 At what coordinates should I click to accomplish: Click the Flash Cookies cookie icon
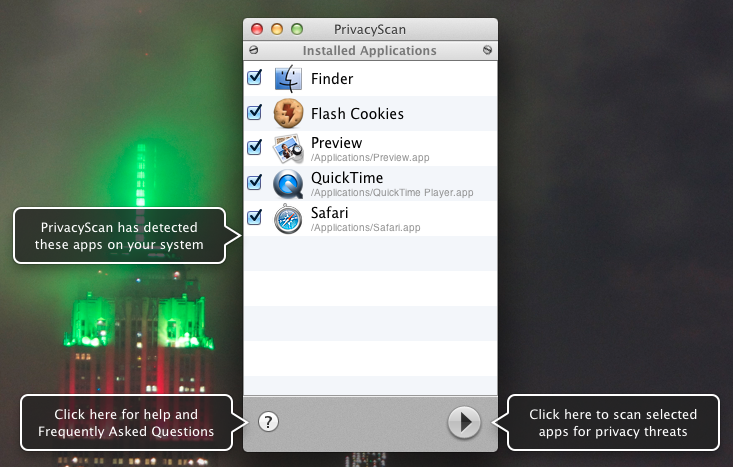[288, 114]
